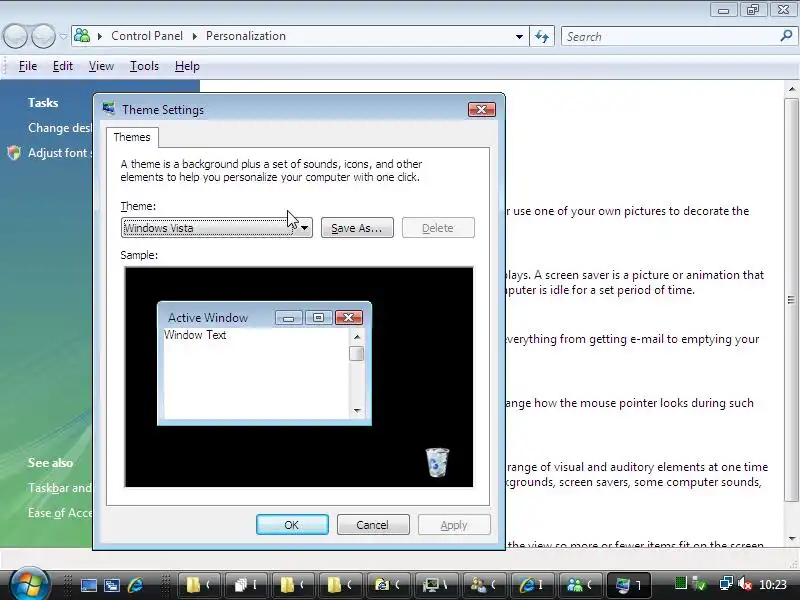Click the green CPU meter tray icon
The height and width of the screenshot is (600, 800).
pos(680,583)
